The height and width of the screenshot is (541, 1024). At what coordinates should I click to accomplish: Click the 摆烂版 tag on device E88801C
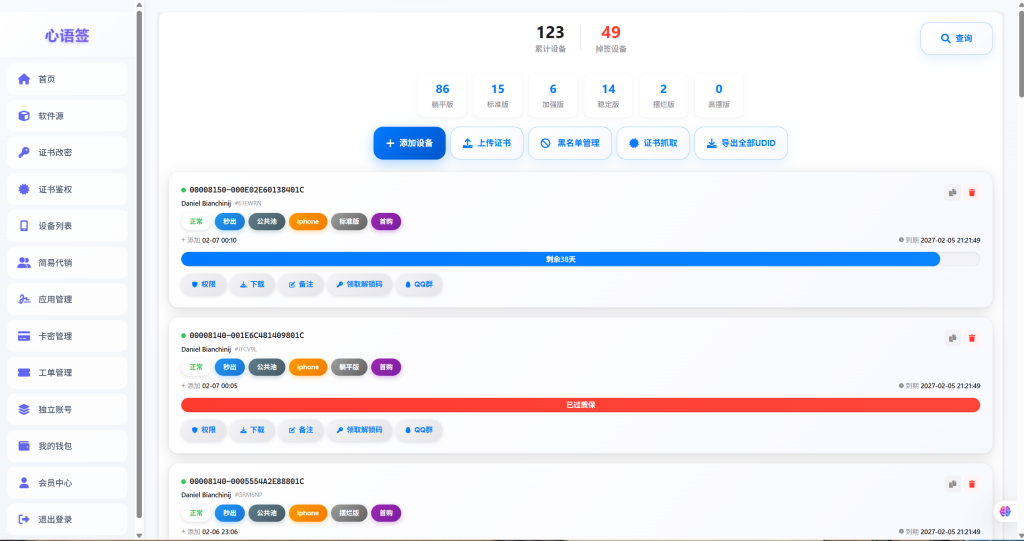click(x=349, y=513)
